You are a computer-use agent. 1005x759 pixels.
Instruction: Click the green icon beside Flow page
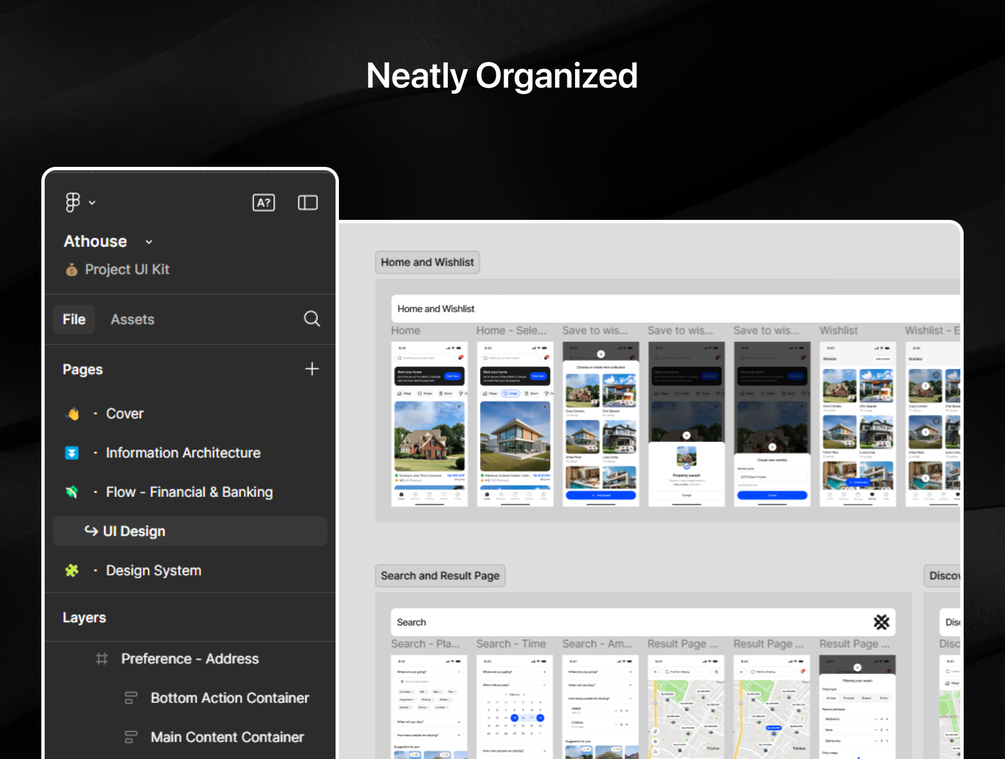[x=72, y=492]
